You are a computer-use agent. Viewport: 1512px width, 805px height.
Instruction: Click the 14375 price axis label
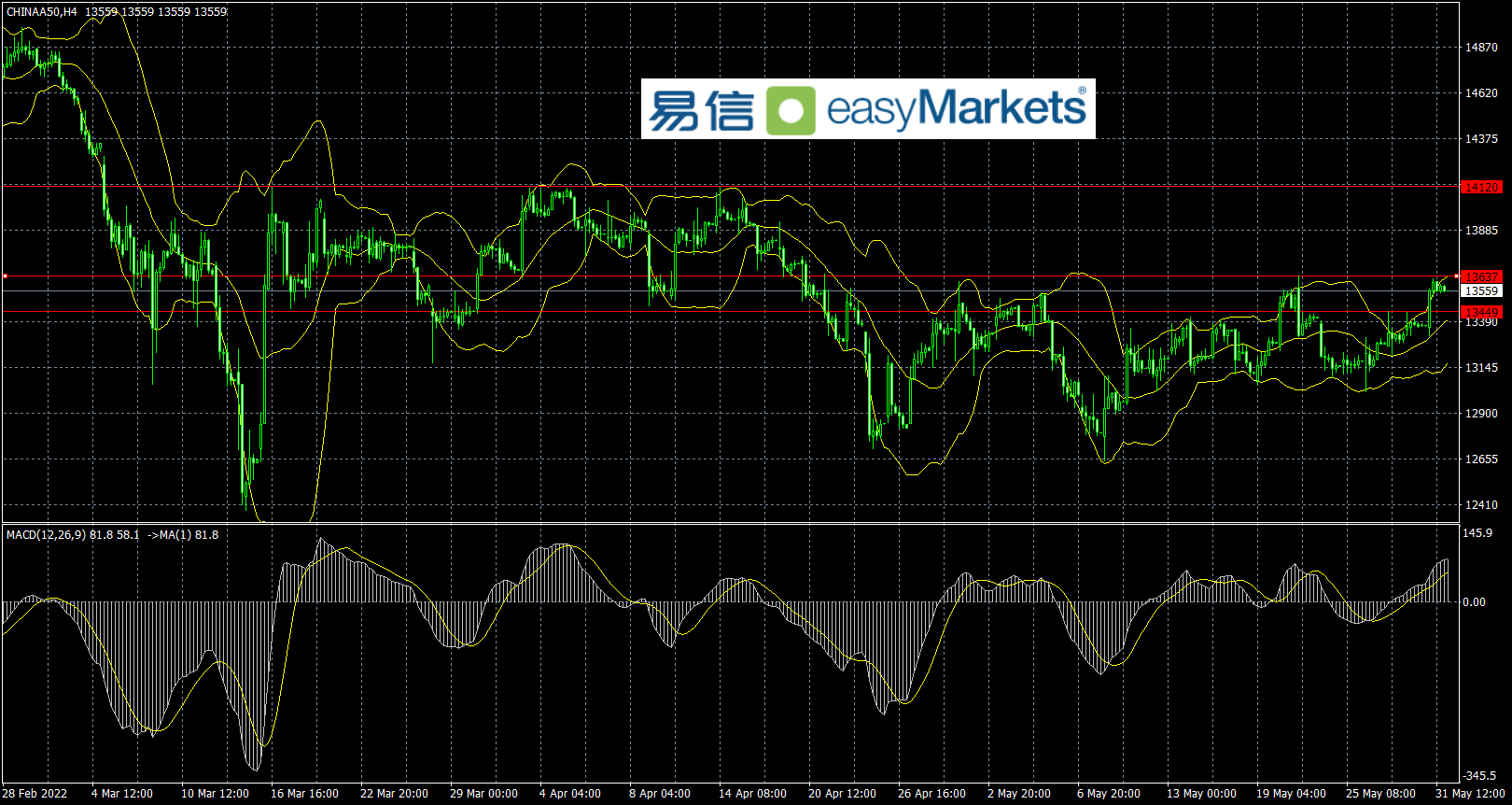pyautogui.click(x=1481, y=138)
